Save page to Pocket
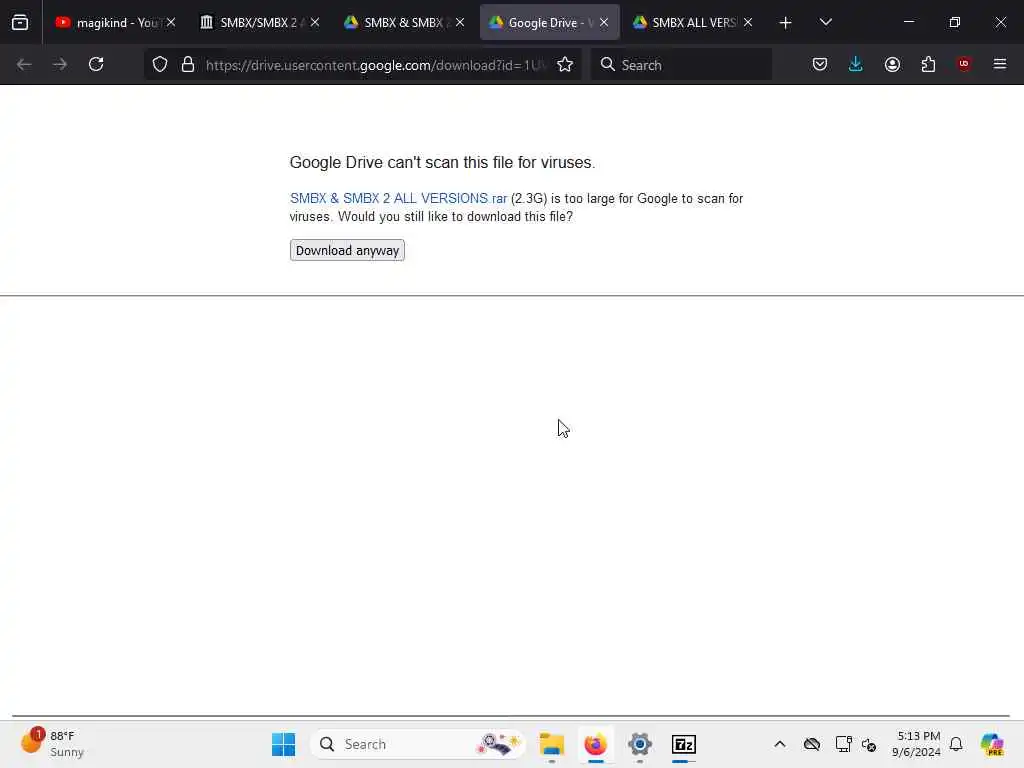 [820, 64]
